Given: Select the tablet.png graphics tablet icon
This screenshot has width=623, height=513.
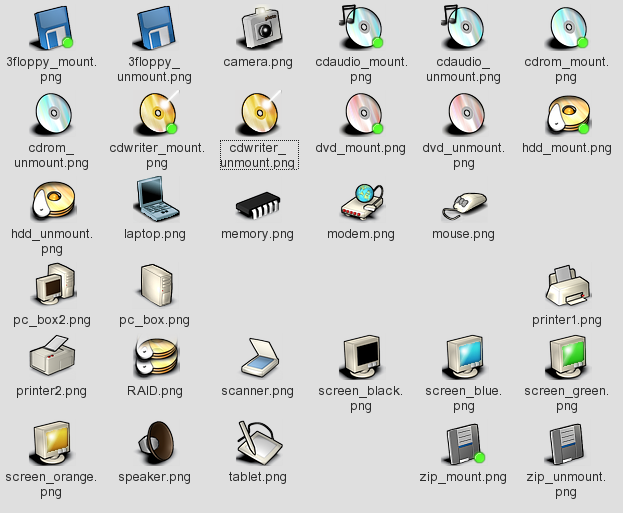Looking at the screenshot, I should (x=259, y=443).
